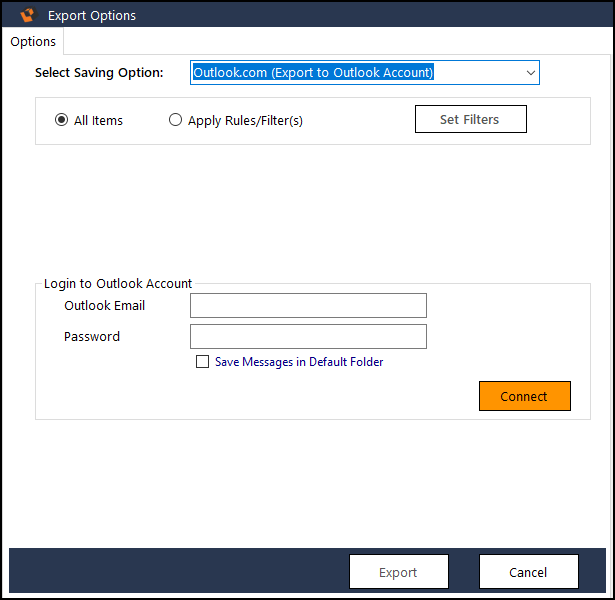Focus the Outlook Email input field
Screen dimensions: 615x600
point(308,305)
